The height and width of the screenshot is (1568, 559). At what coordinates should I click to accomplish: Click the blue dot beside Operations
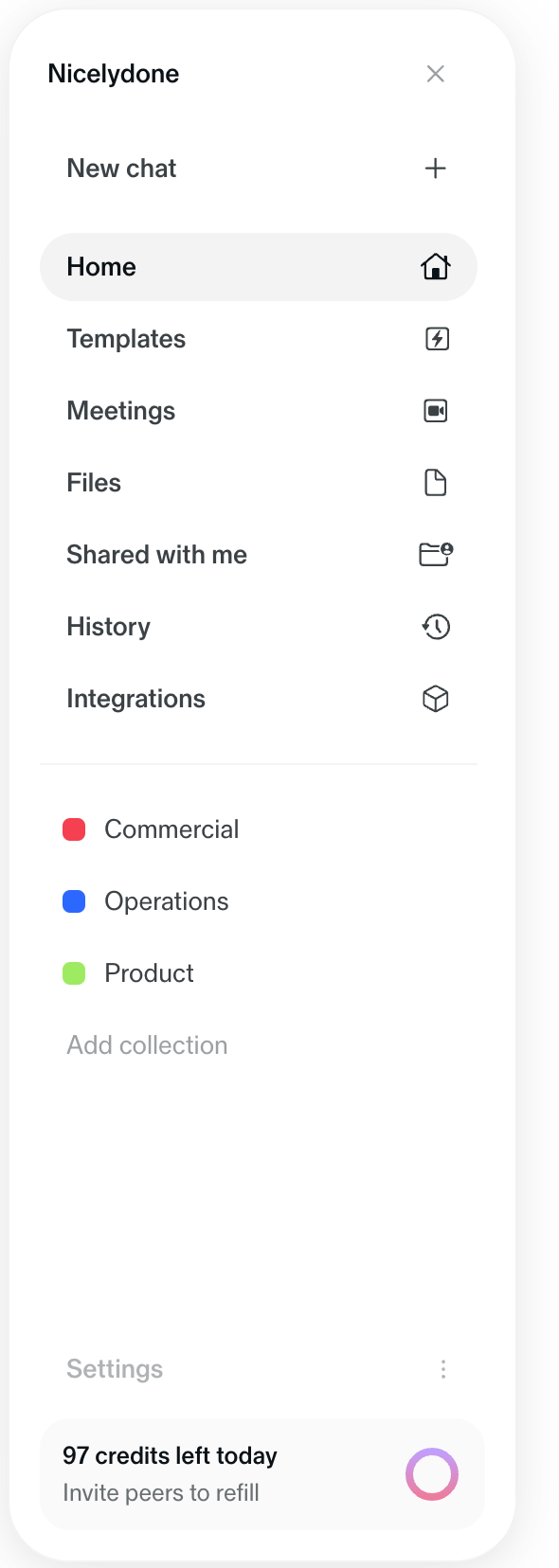tap(73, 900)
